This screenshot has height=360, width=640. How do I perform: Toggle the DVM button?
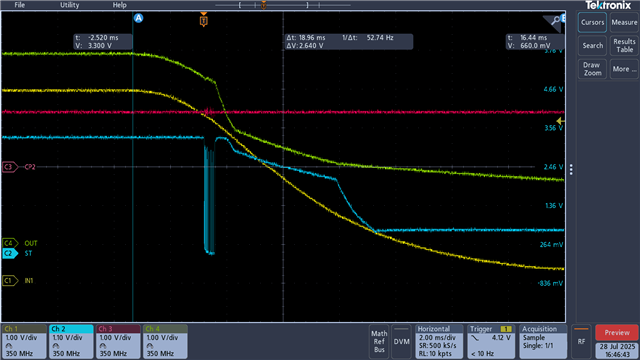(x=402, y=341)
